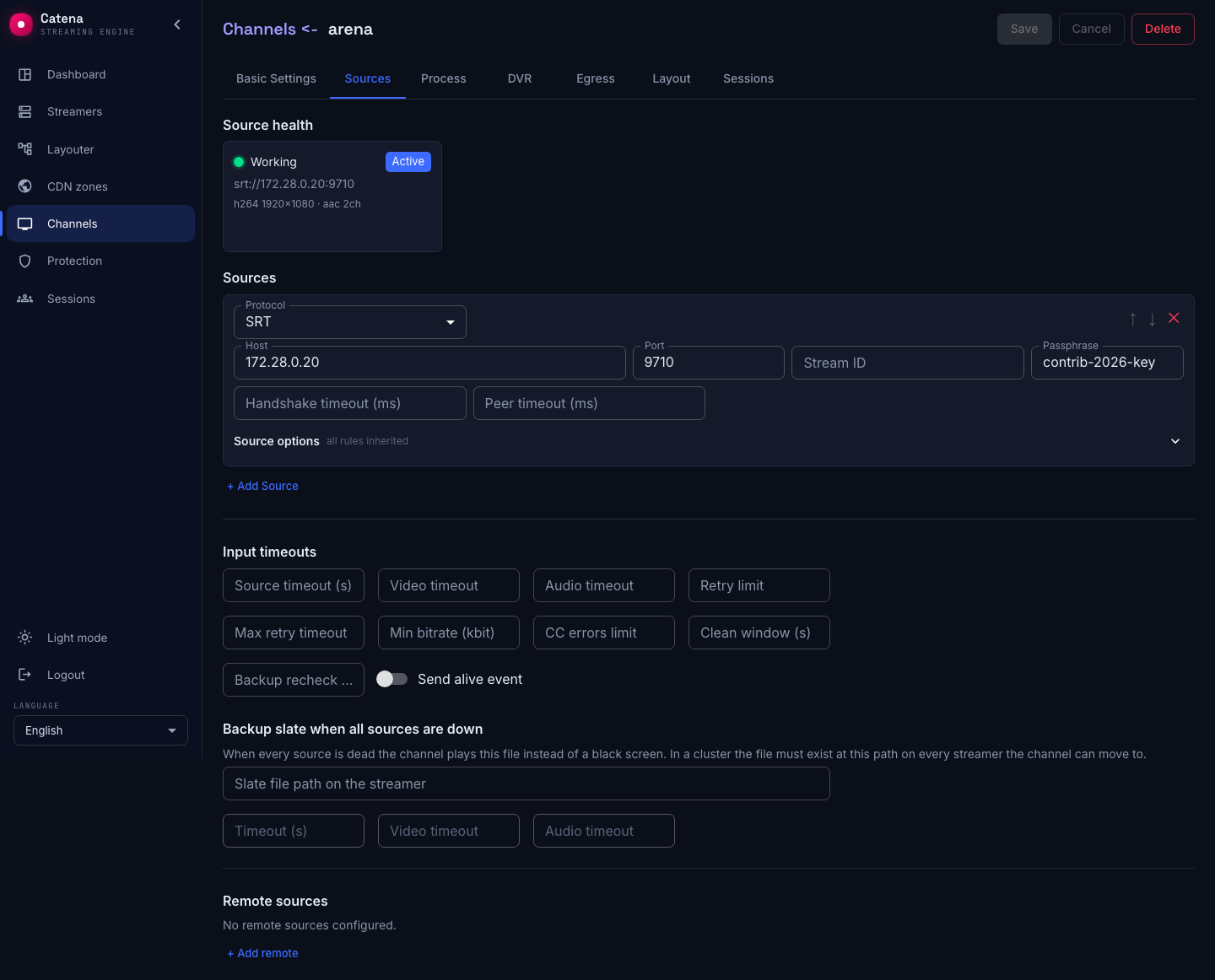Viewport: 1215px width, 980px height.
Task: Click the Protection shield icon
Action: (25, 261)
